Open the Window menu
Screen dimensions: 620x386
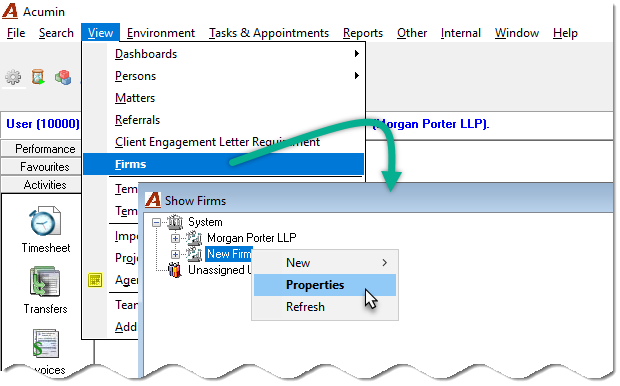(x=517, y=33)
